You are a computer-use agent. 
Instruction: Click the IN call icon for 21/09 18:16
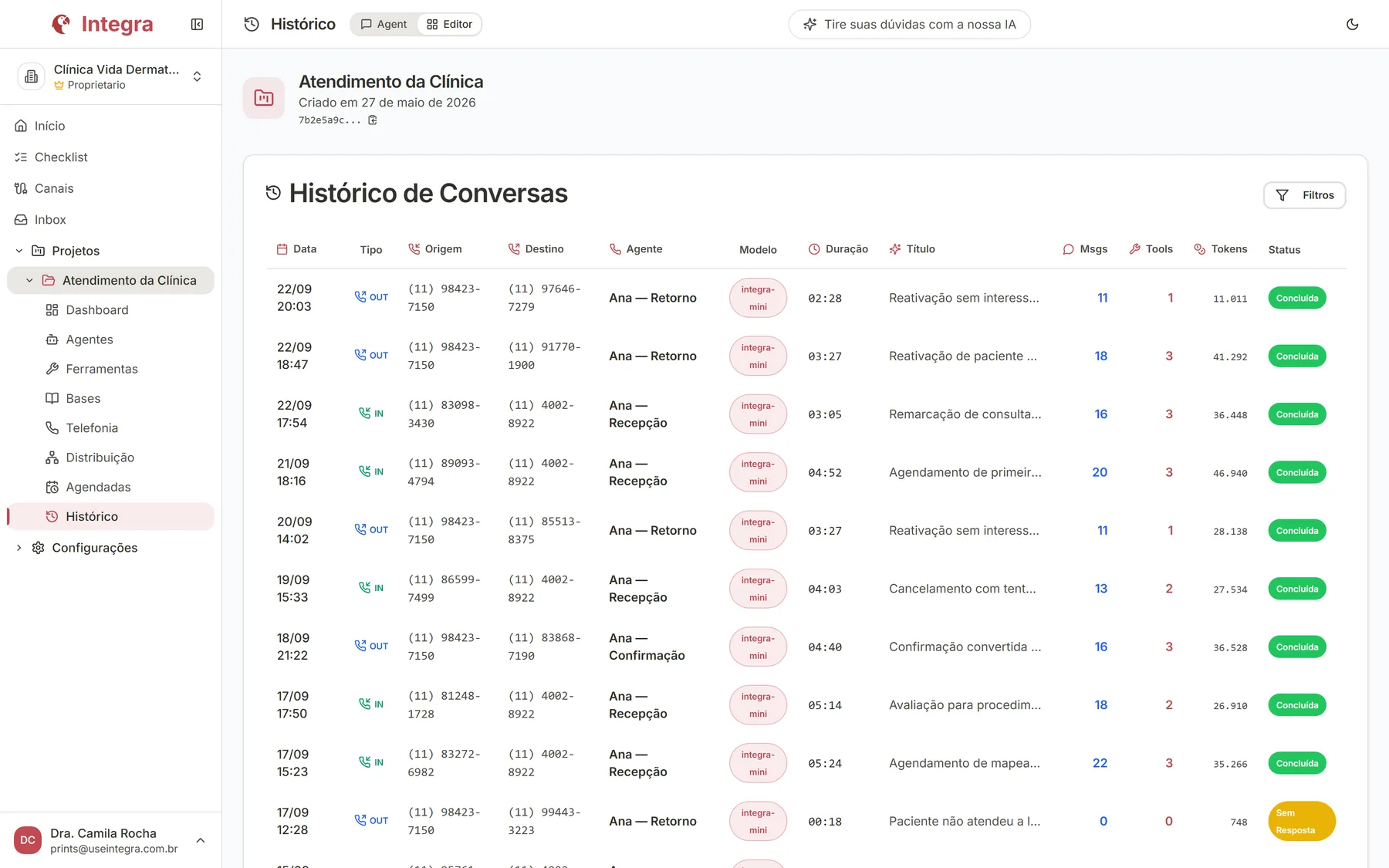click(370, 471)
